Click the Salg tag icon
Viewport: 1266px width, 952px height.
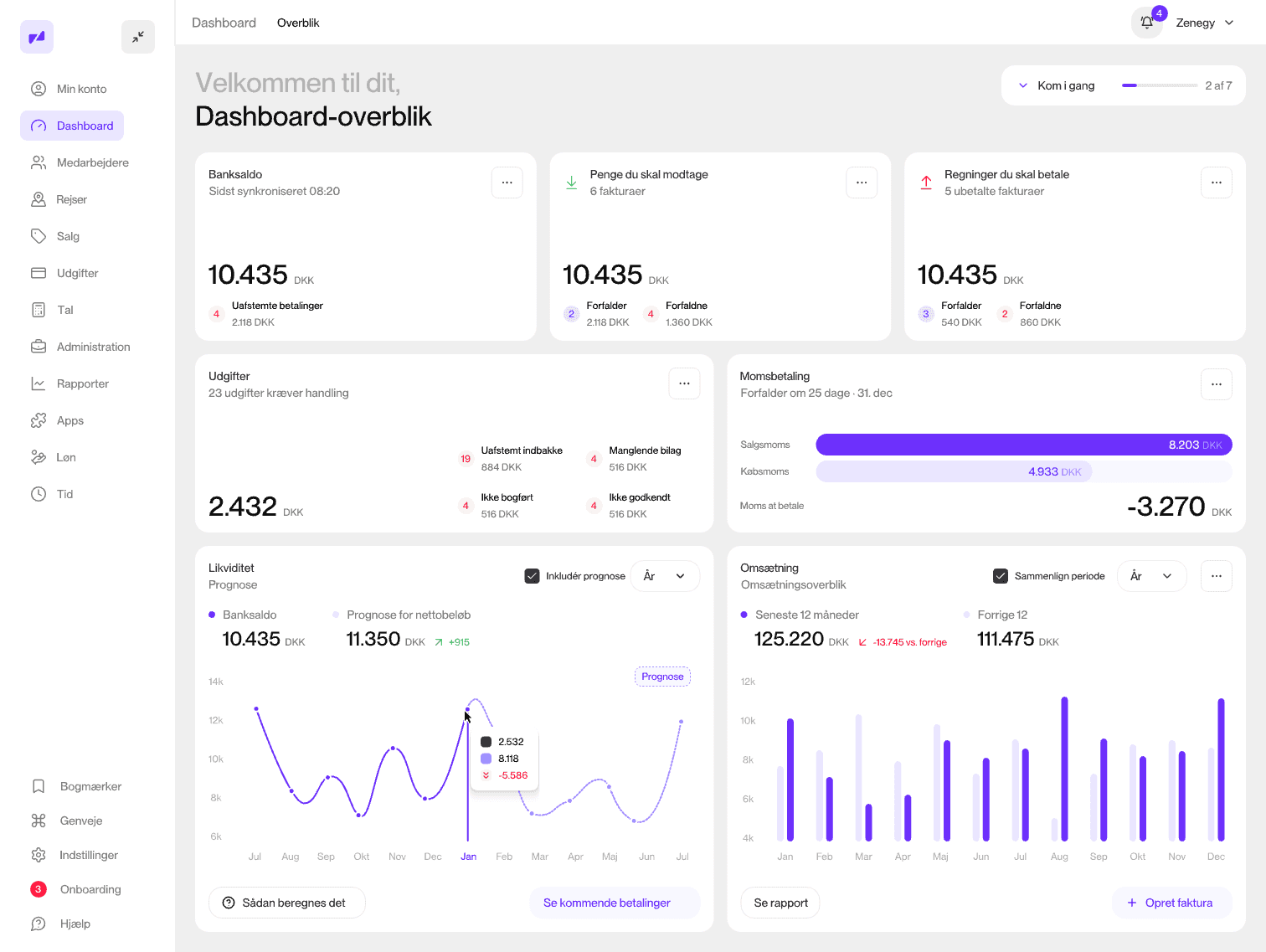pos(39,236)
